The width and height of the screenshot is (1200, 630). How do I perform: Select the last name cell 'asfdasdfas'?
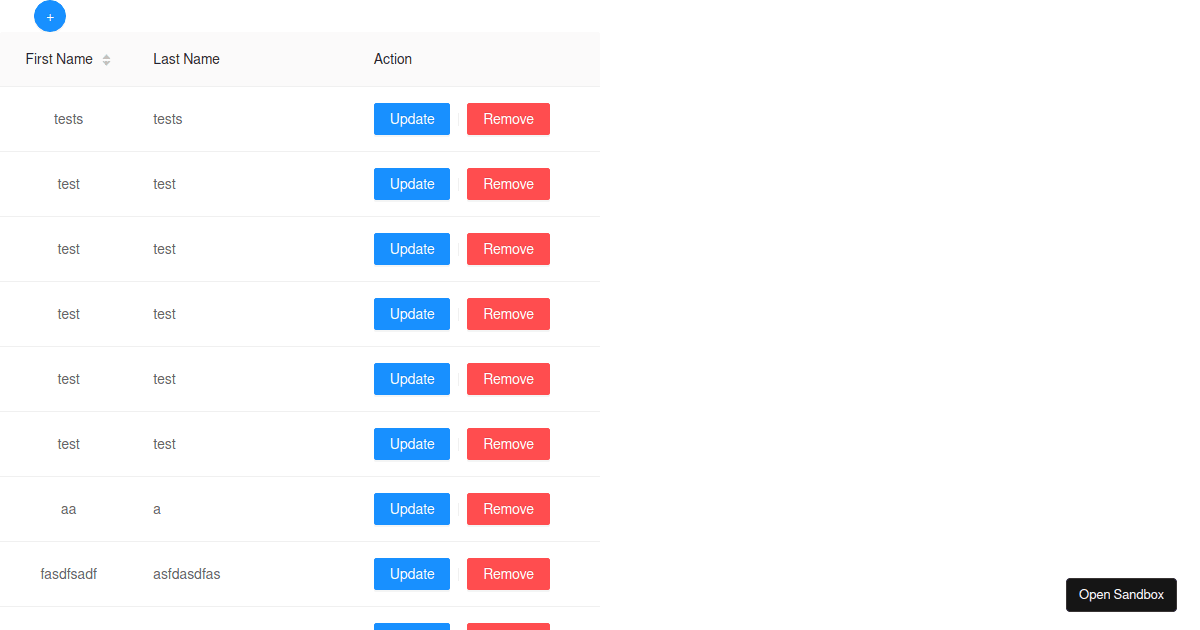point(187,574)
